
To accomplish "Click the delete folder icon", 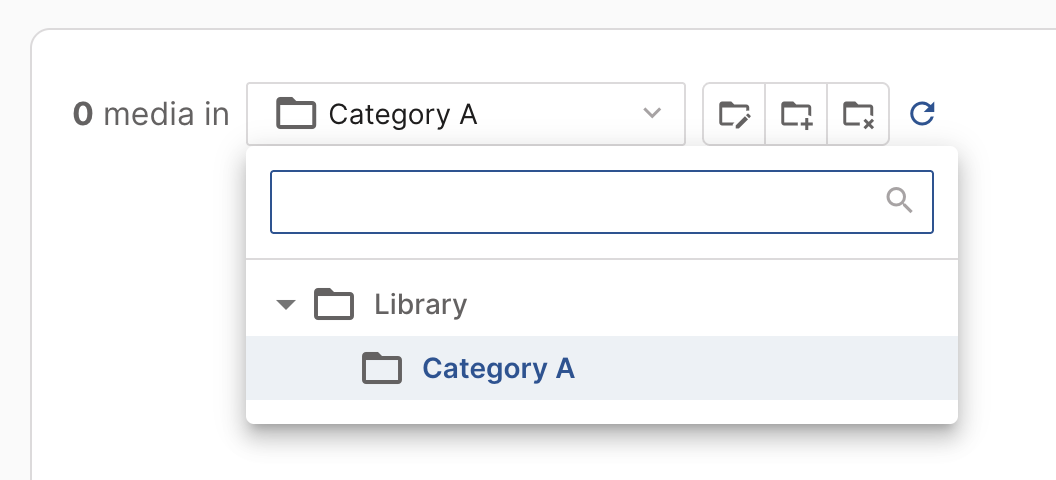I will (858, 114).
